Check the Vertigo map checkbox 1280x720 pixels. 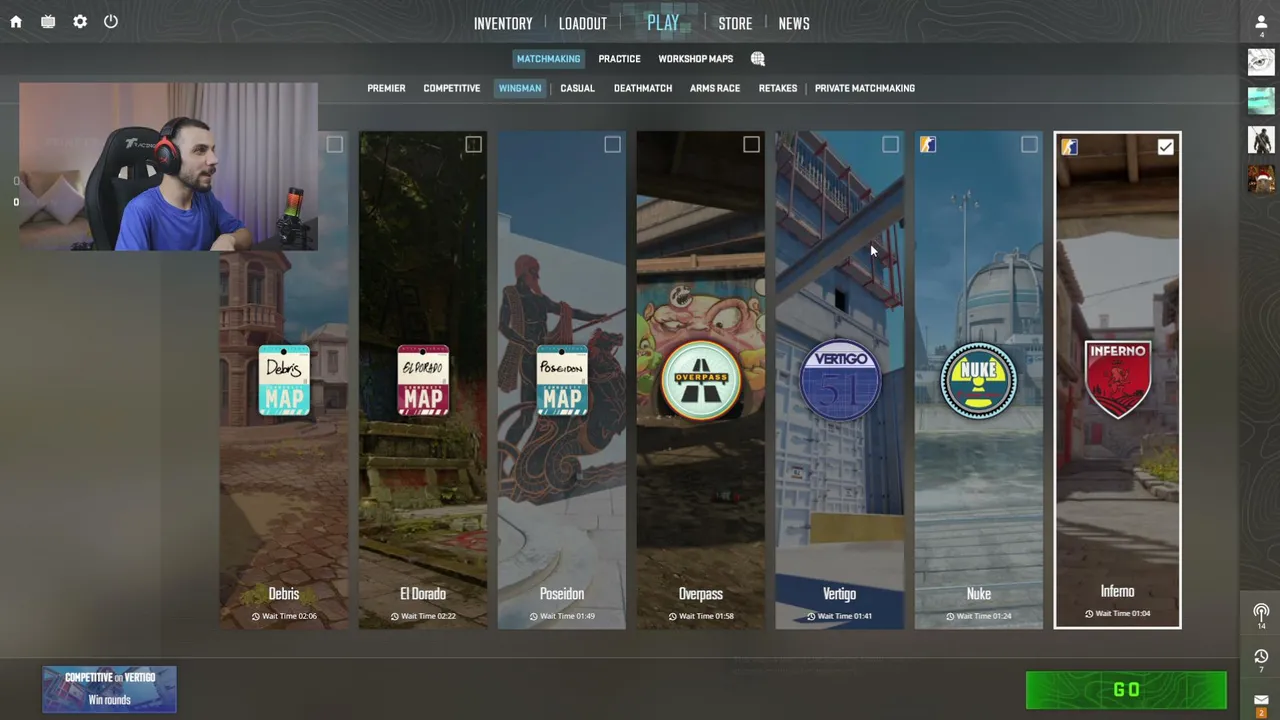point(890,145)
